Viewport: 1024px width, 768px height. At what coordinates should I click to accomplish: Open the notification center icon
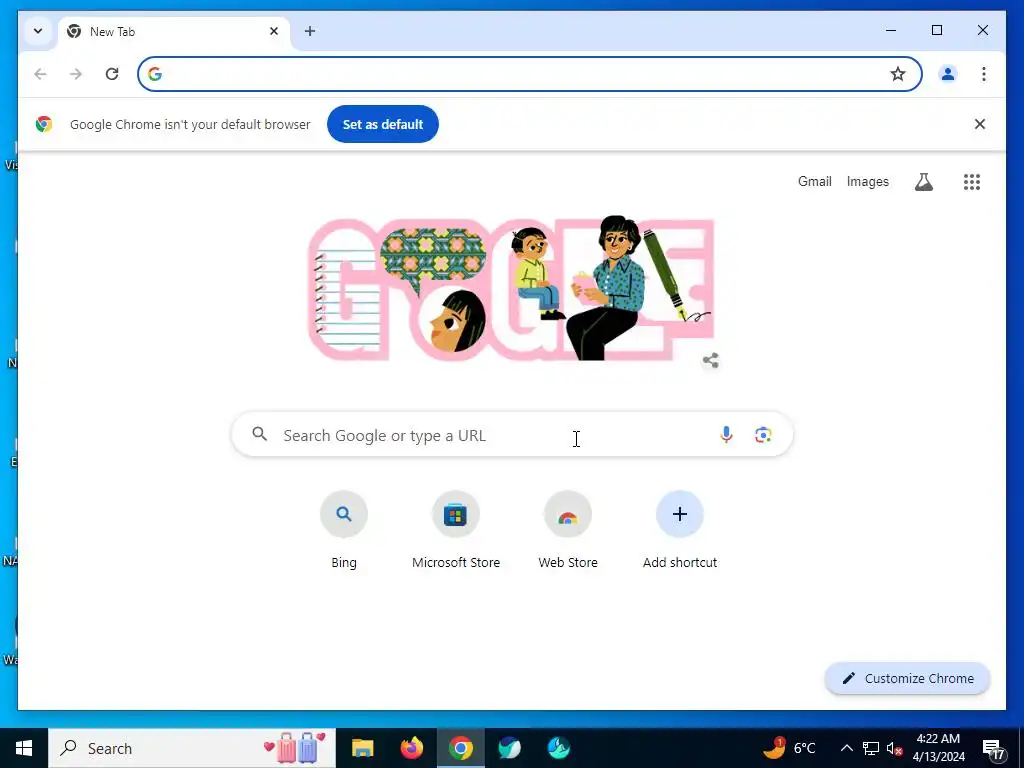pos(993,750)
